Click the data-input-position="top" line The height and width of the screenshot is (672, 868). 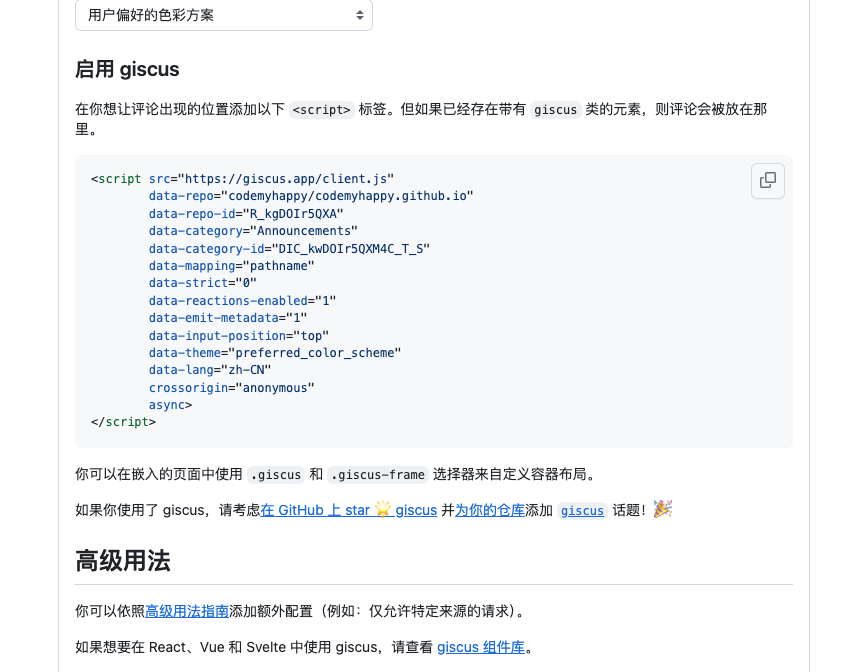(239, 335)
